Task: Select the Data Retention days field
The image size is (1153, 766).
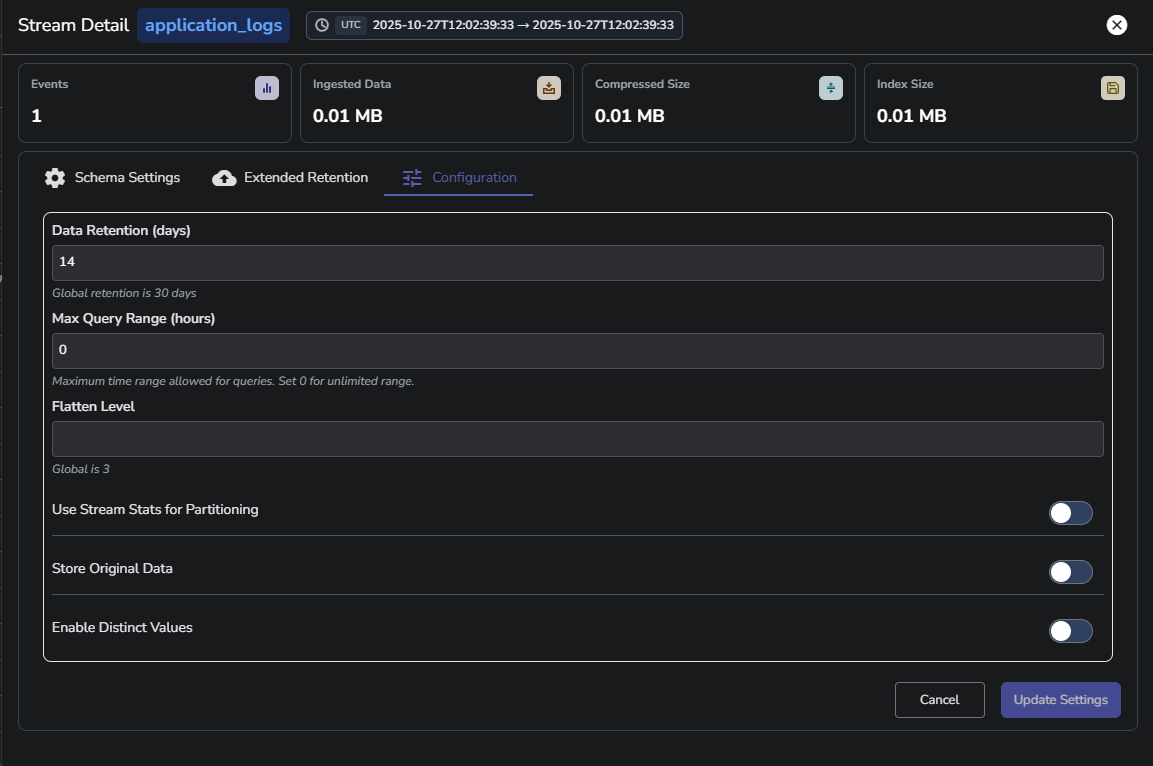Action: tap(577, 262)
